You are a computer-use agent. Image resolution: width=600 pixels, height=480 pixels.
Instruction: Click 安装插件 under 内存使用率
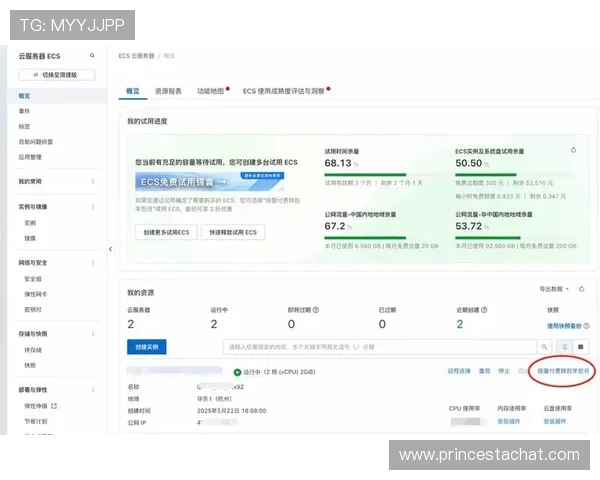click(x=509, y=421)
